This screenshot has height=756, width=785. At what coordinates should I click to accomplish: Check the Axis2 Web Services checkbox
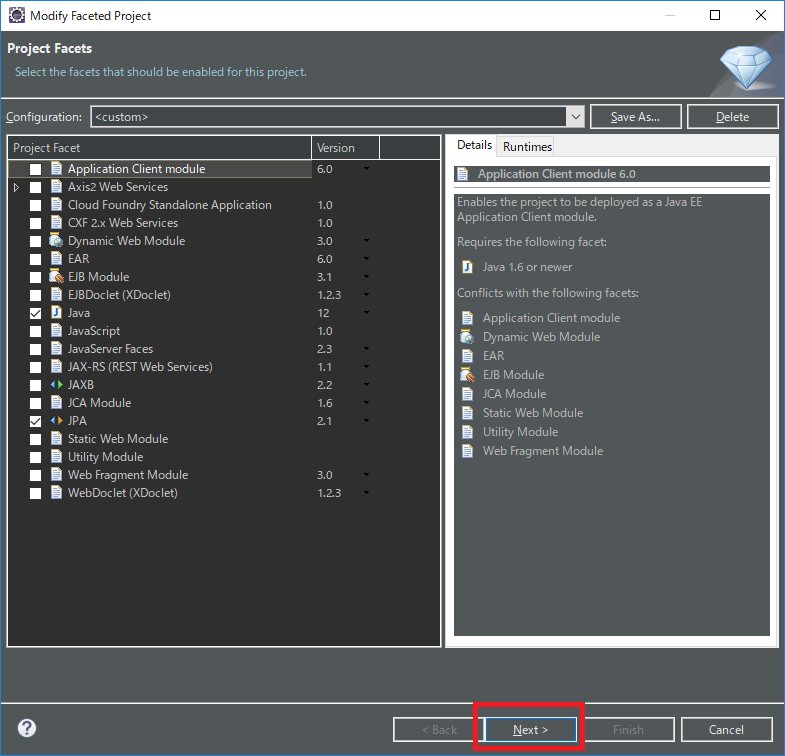(x=35, y=187)
